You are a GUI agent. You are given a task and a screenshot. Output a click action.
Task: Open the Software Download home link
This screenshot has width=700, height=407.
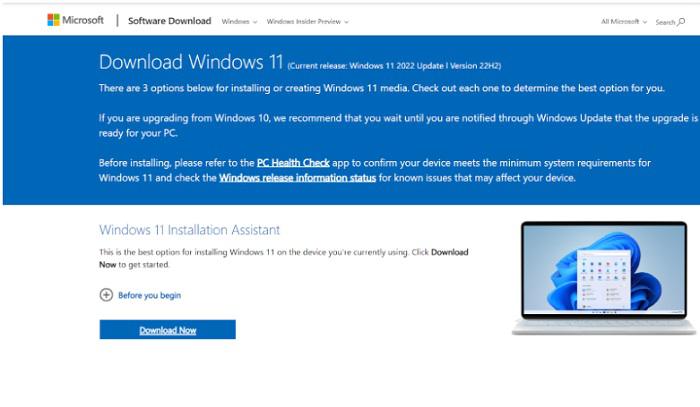(169, 21)
